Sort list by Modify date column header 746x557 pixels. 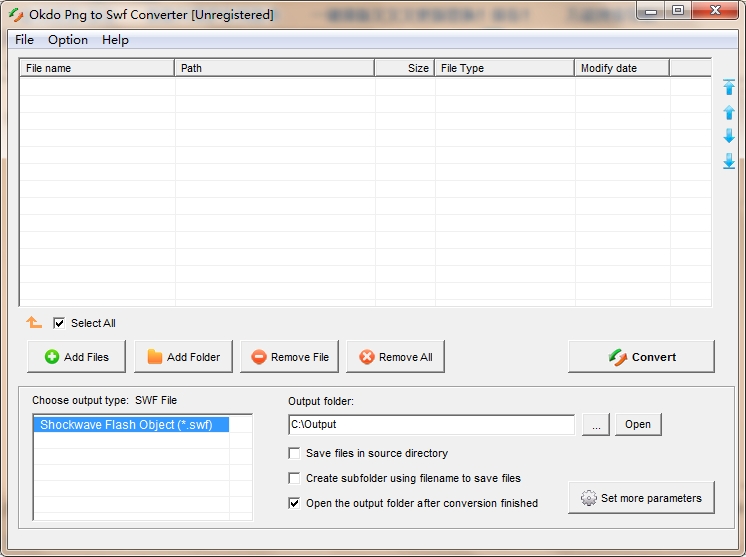tap(622, 68)
